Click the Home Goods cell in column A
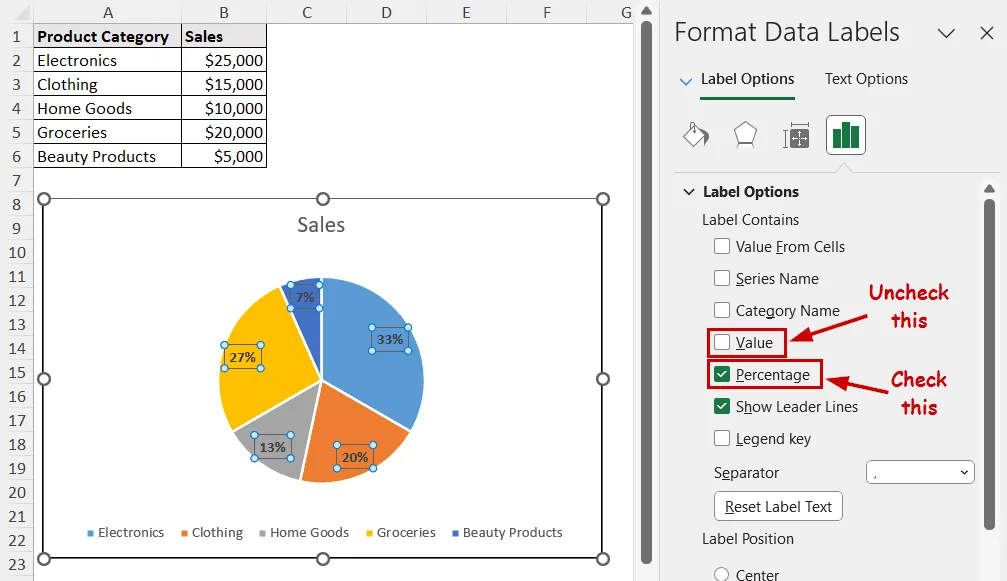This screenshot has height=581, width=1007. tap(108, 108)
